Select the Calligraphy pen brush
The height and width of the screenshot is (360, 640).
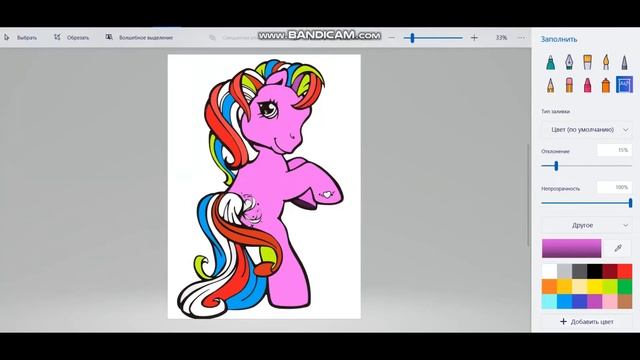(569, 62)
